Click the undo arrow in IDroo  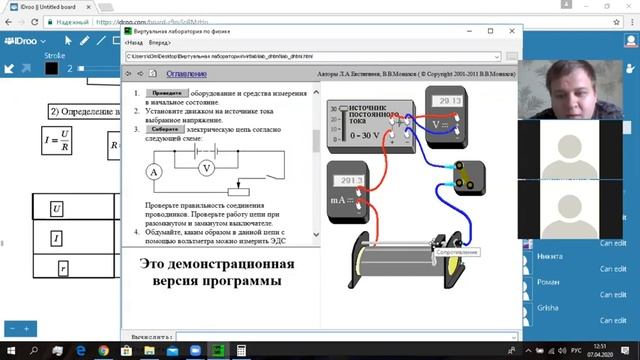[x=9, y=69]
